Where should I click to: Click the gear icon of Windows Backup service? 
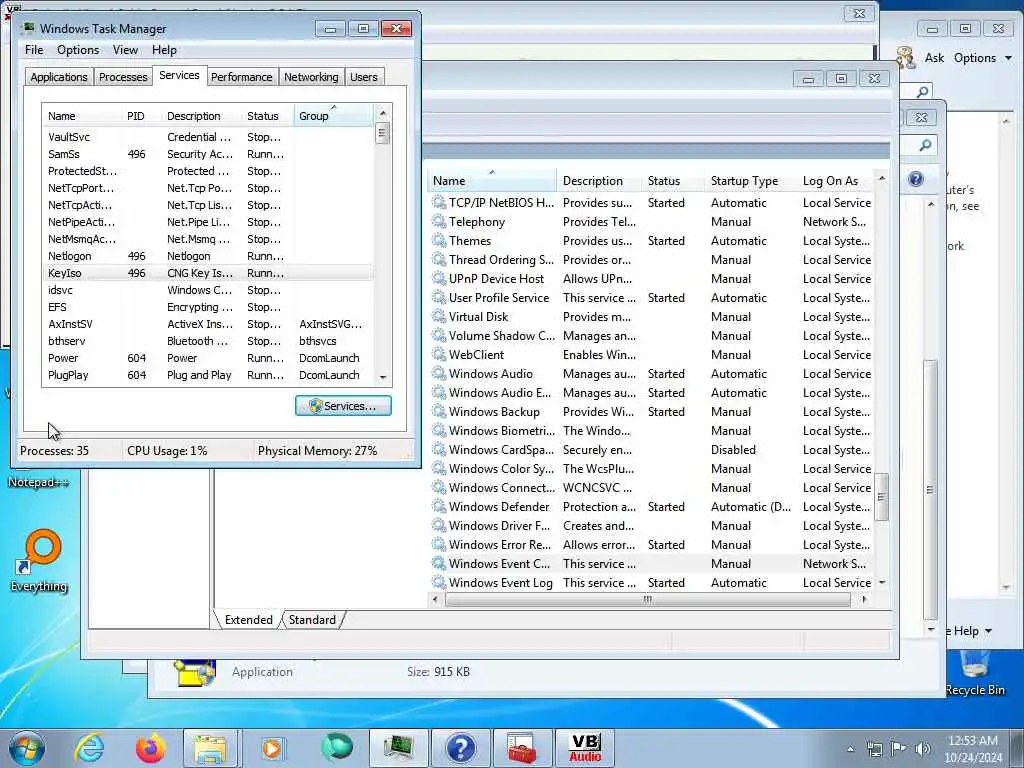tap(439, 412)
